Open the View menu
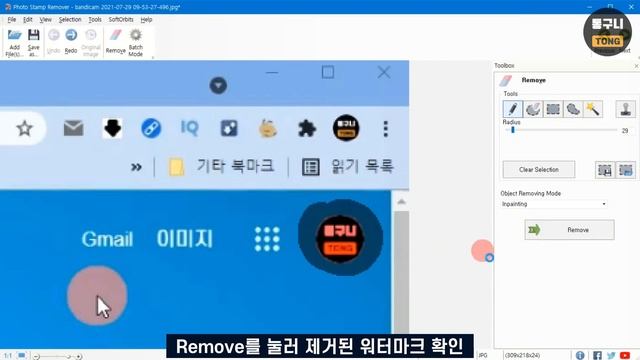640x360 pixels. 45,20
